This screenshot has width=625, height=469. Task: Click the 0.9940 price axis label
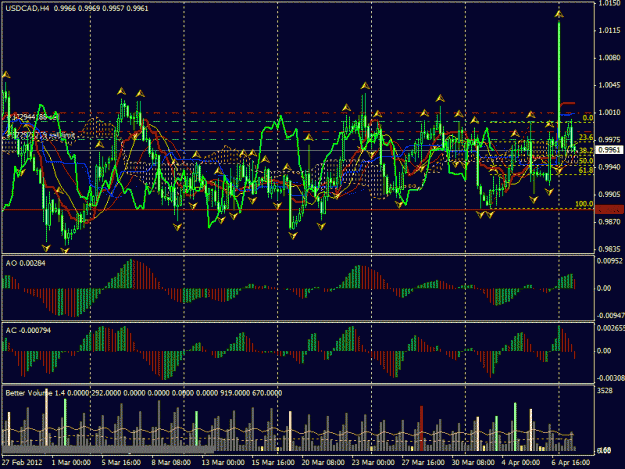coord(610,167)
